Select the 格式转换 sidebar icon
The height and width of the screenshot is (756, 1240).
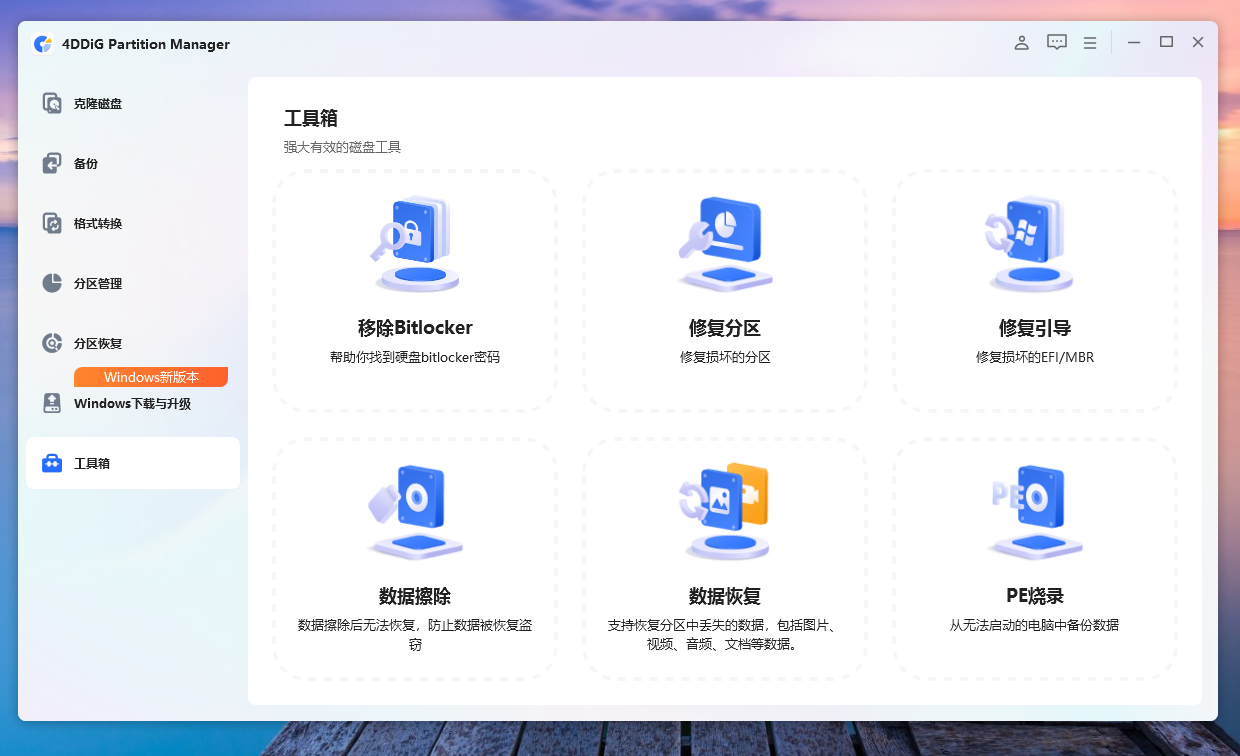[95, 223]
